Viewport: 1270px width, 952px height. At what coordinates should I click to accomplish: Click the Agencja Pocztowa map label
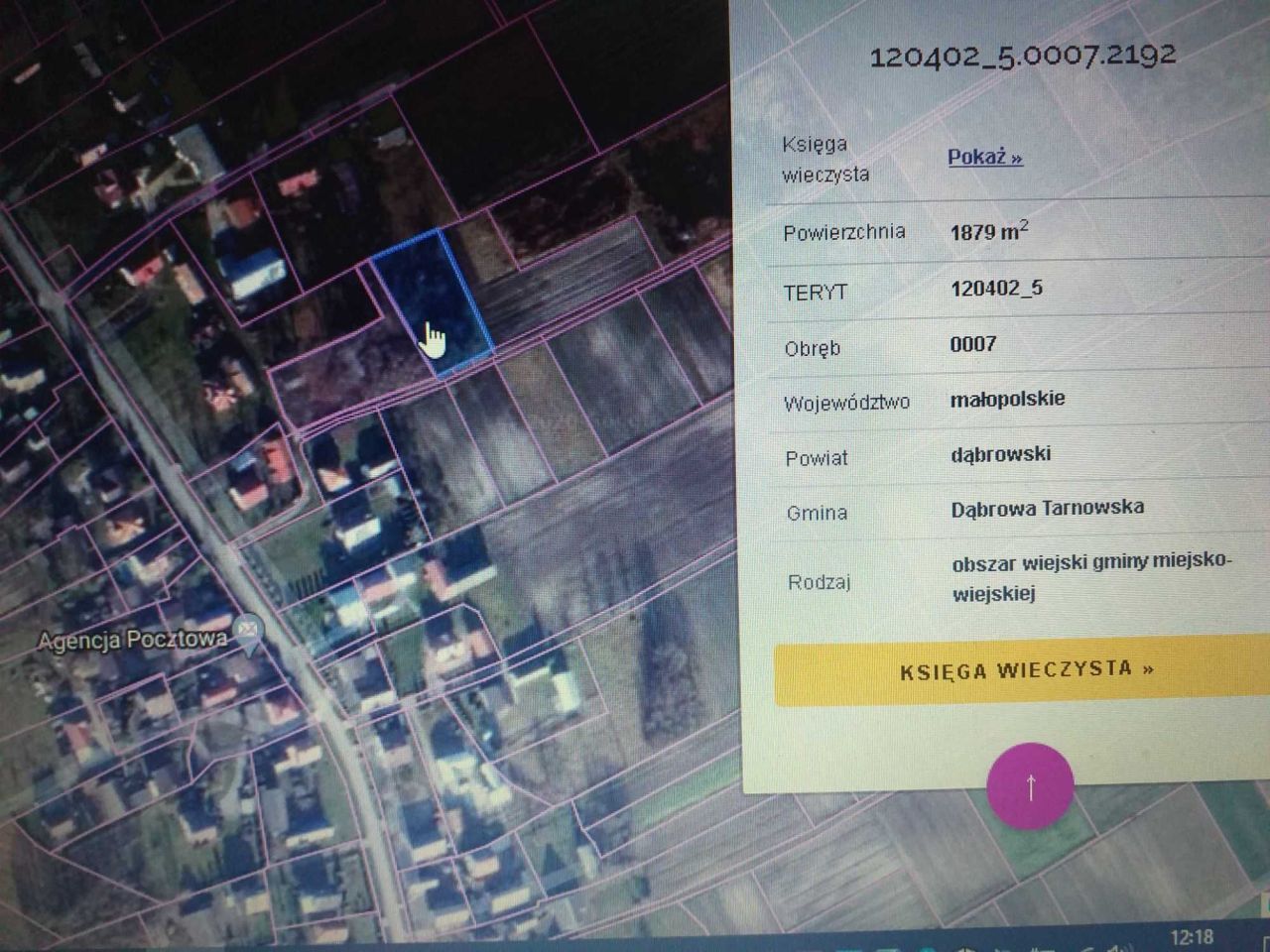[x=132, y=641]
